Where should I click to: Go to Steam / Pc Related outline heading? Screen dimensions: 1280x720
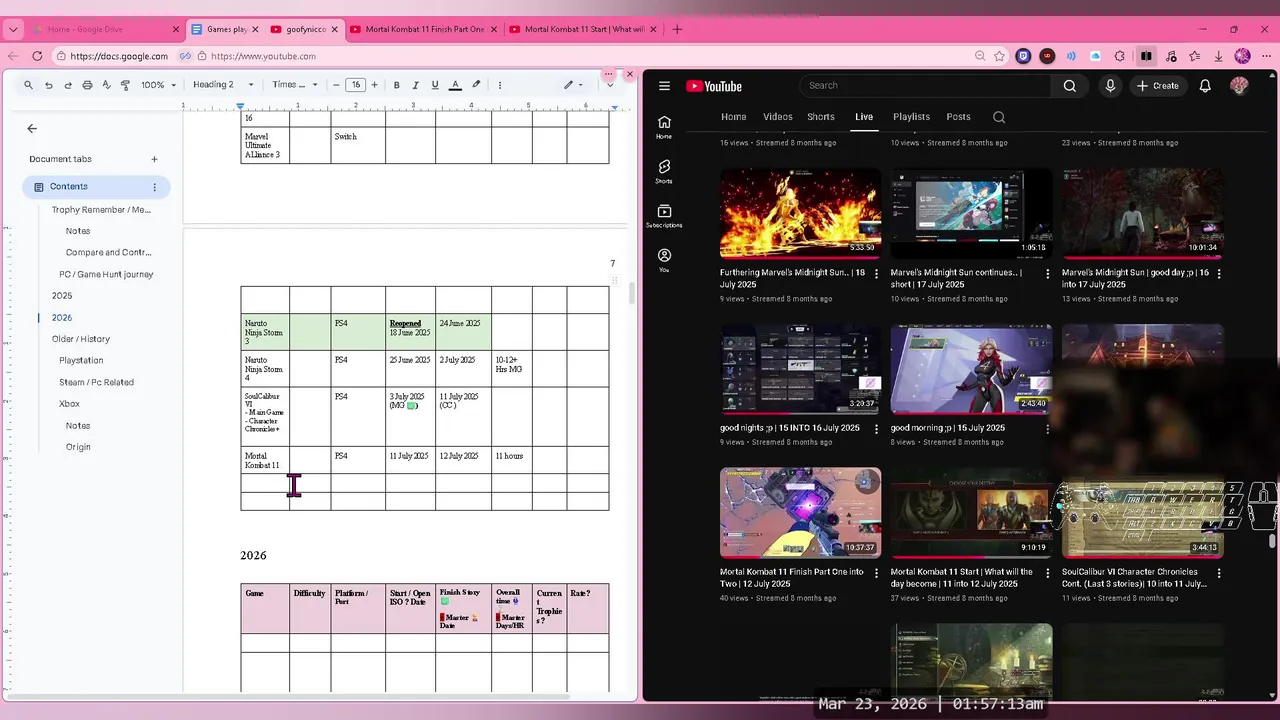96,382
